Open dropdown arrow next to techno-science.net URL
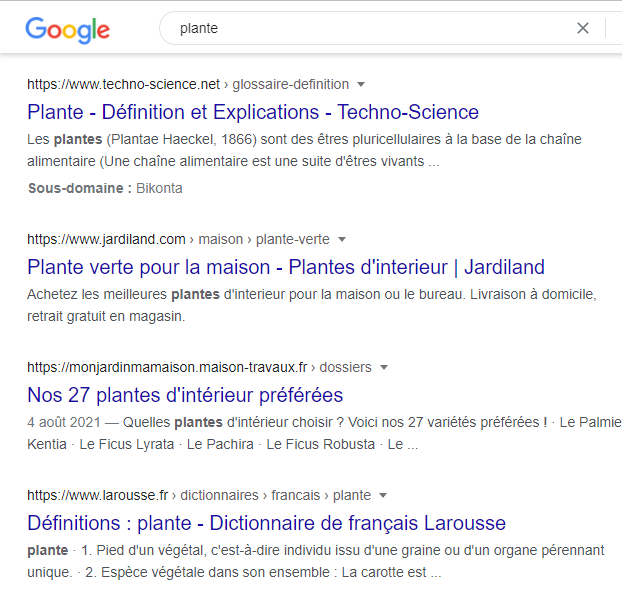The width and height of the screenshot is (622, 599). 361,84
